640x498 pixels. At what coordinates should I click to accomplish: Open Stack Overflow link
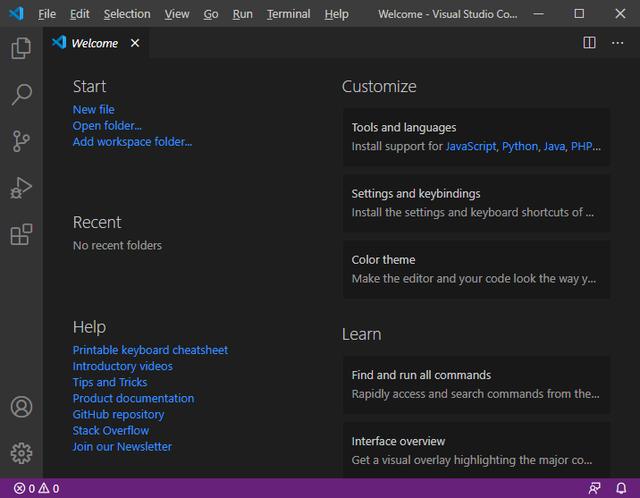[111, 430]
